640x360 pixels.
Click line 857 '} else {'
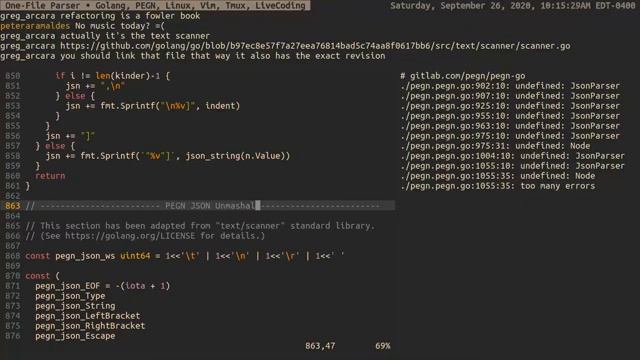55,146
